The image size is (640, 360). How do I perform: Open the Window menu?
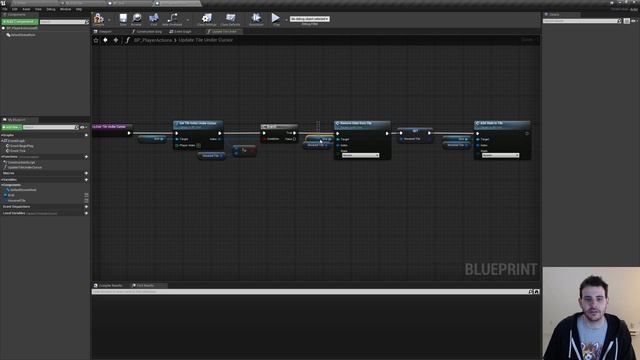[65, 9]
